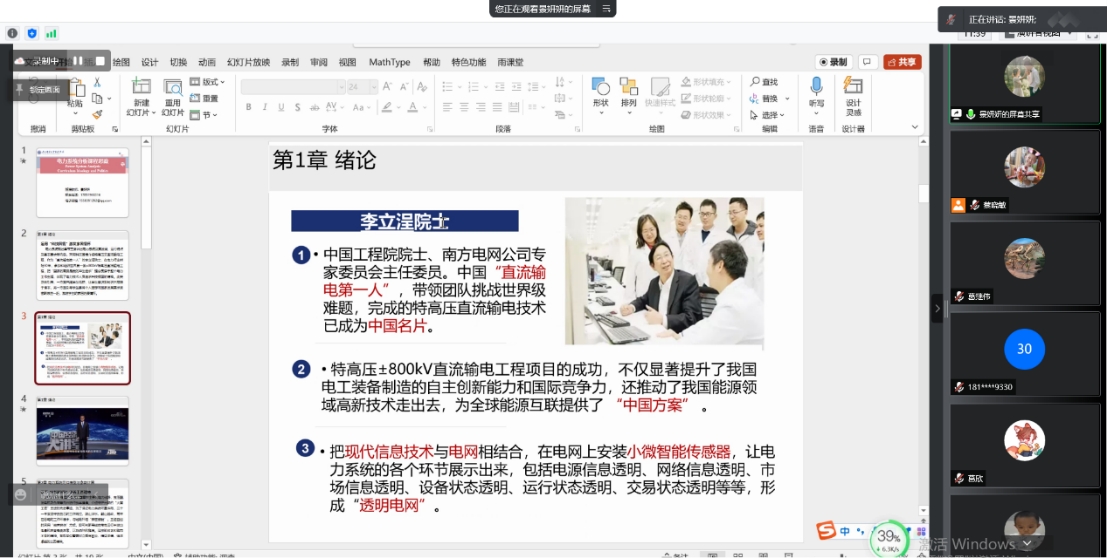The image size is (1108, 558).
Task: Increase font size with the large A icon
Action: (x=387, y=87)
